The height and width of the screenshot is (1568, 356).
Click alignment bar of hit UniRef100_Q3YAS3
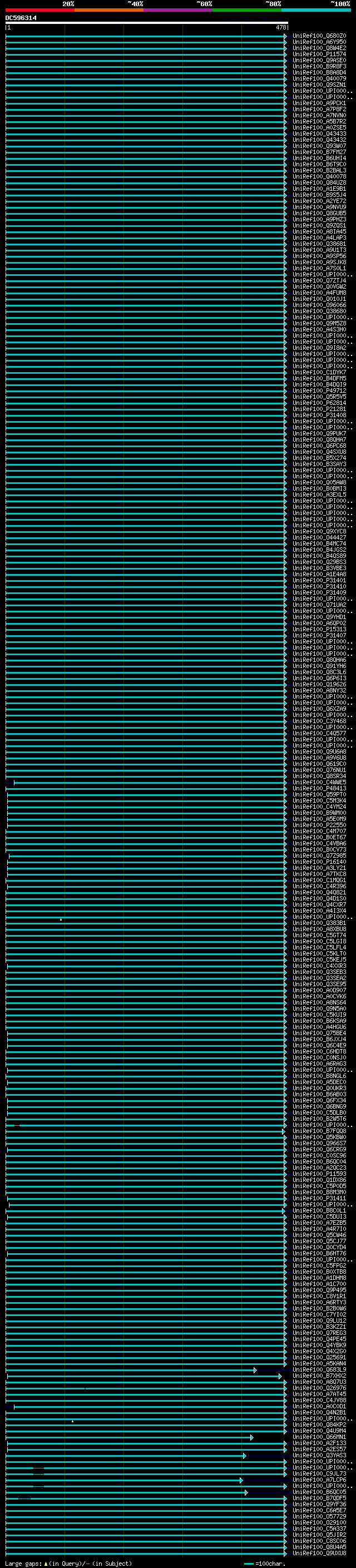127,1456
